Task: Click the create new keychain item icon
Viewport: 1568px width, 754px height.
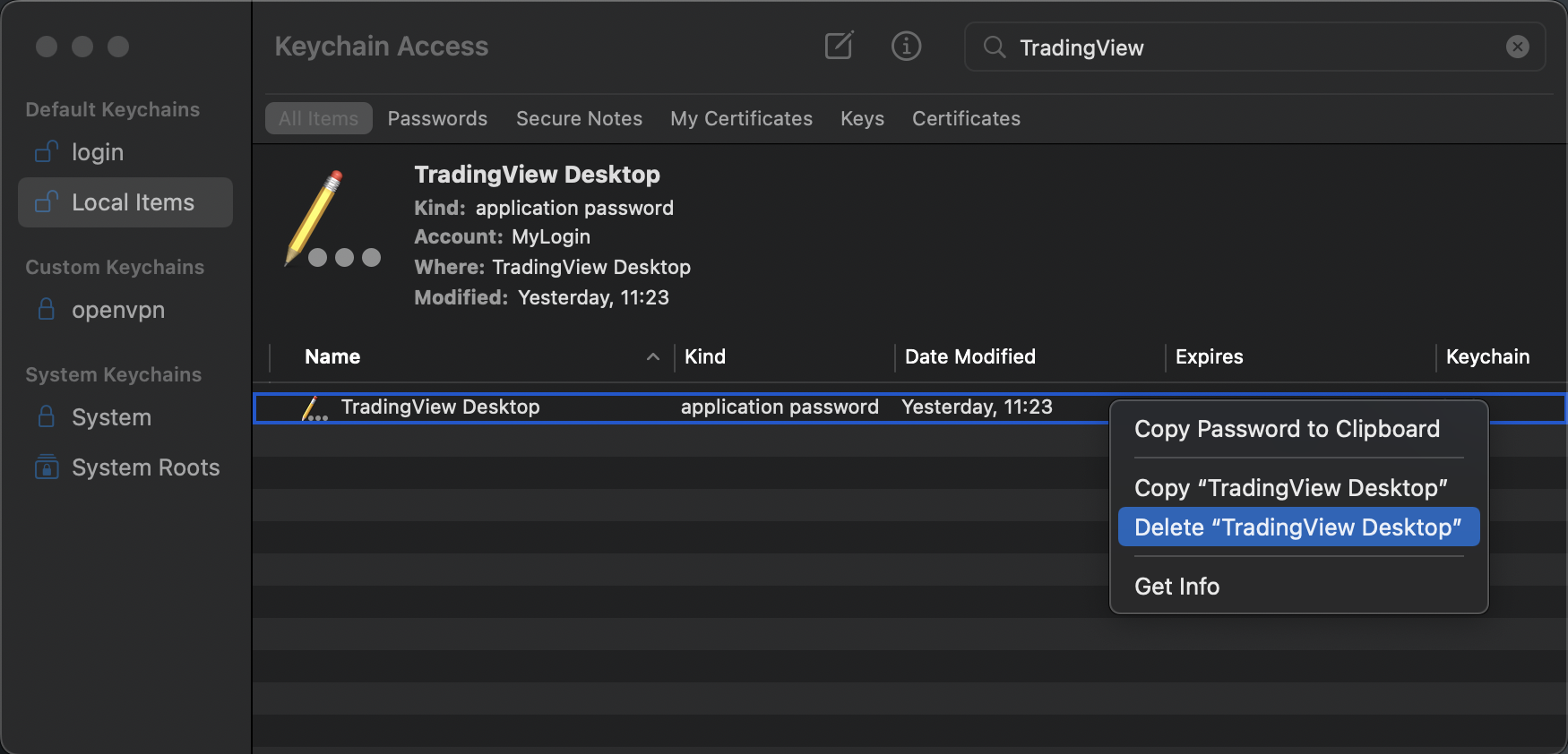Action: point(839,46)
